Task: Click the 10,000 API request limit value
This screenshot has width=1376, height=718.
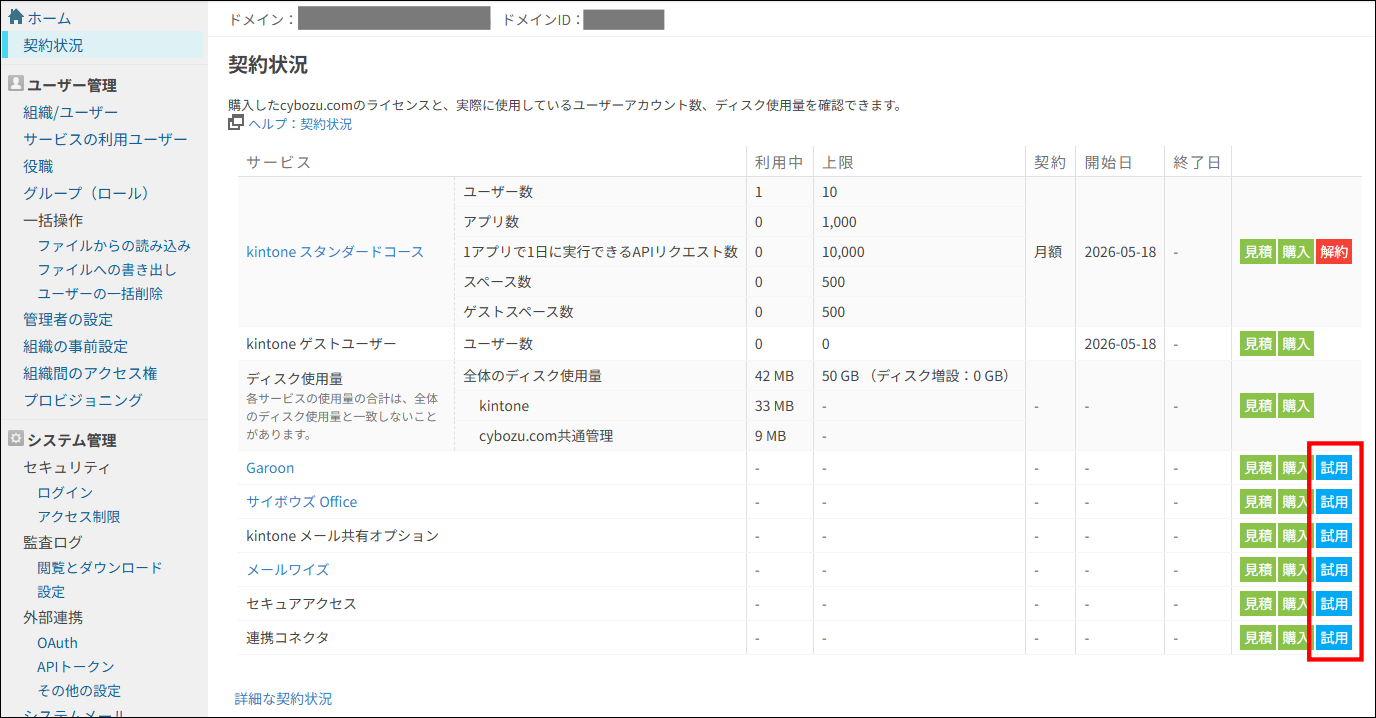Action: click(843, 252)
